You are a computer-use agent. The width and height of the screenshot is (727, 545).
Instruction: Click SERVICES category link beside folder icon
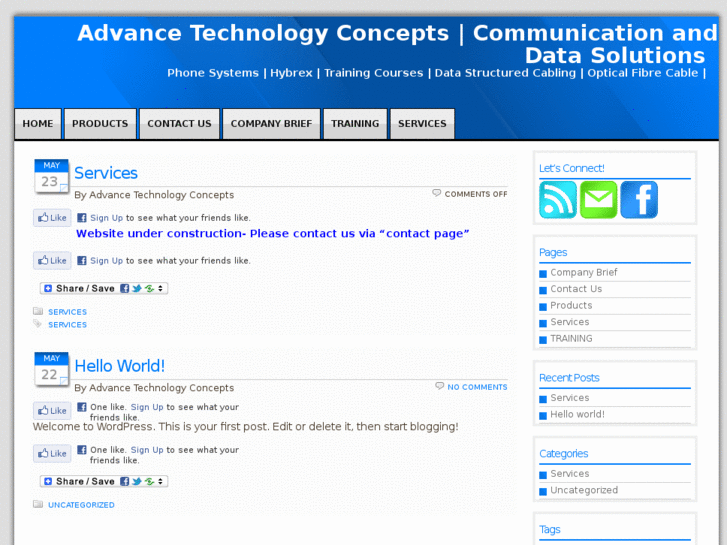tap(67, 312)
